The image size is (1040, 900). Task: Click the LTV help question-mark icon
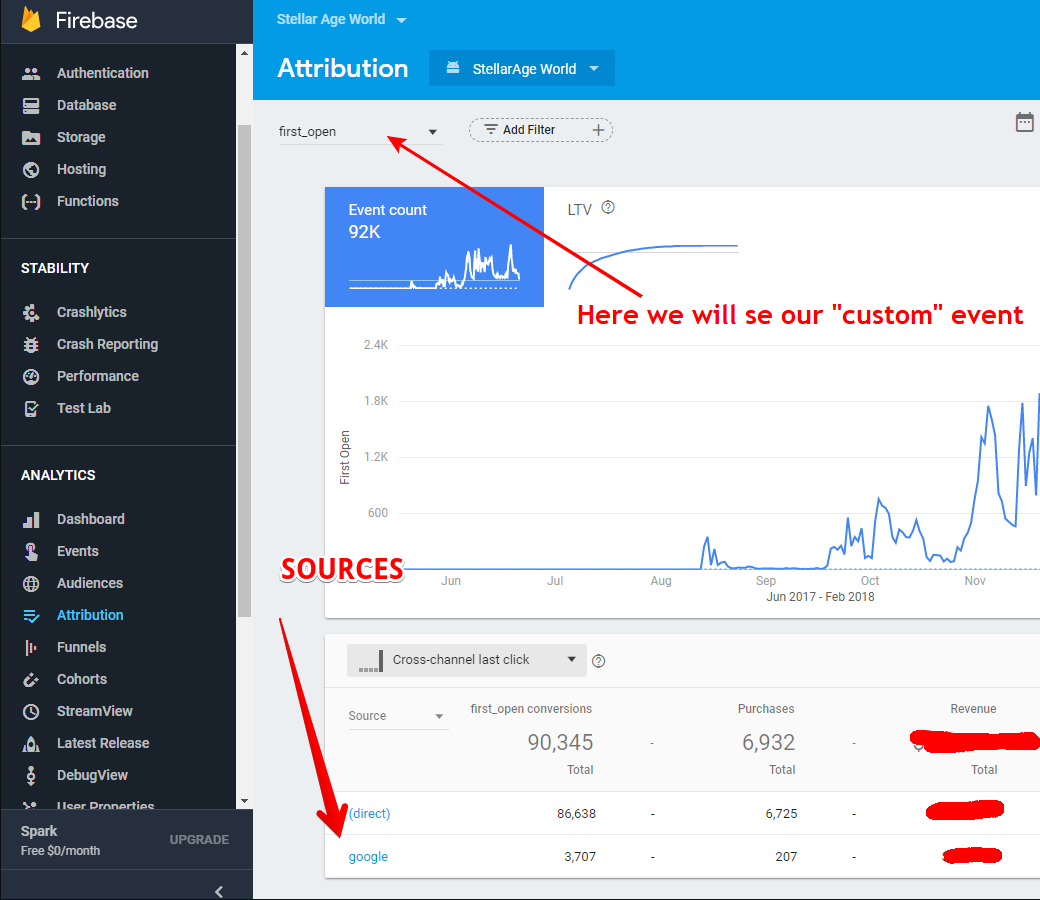[608, 208]
